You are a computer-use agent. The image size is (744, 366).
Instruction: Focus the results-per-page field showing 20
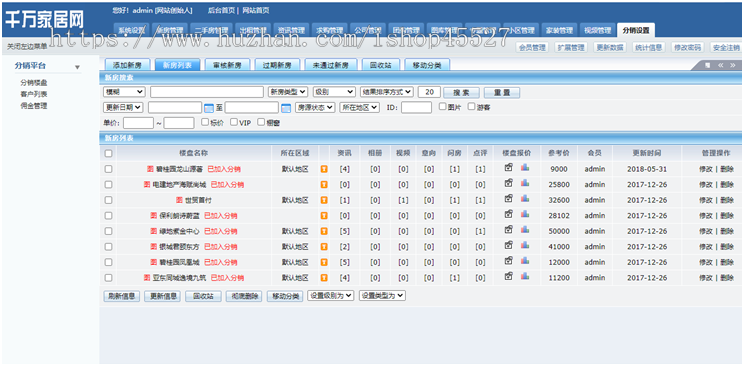click(429, 92)
